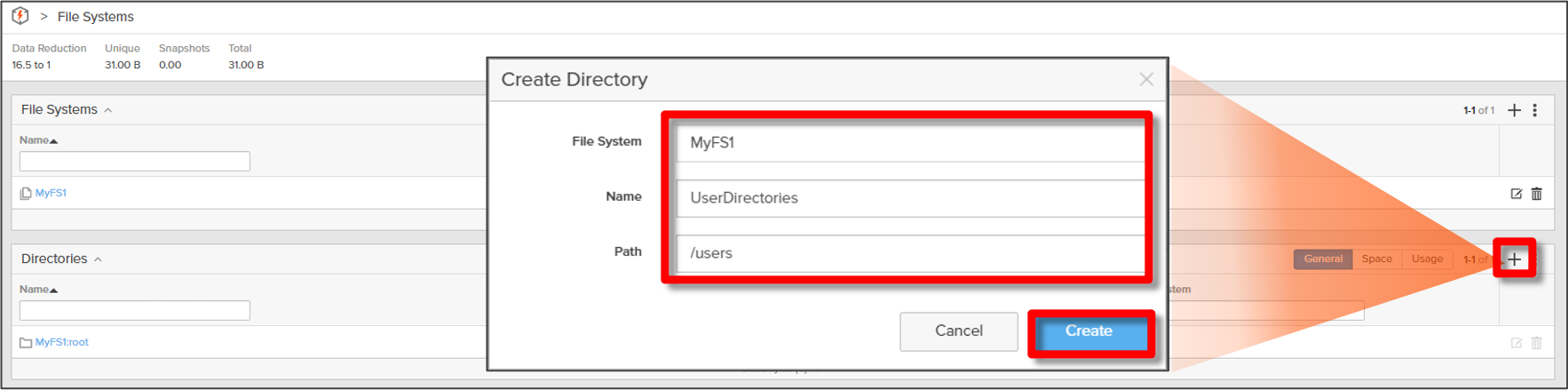The image size is (1568, 390).
Task: Collapse the File Systems panel
Action: coord(108,110)
